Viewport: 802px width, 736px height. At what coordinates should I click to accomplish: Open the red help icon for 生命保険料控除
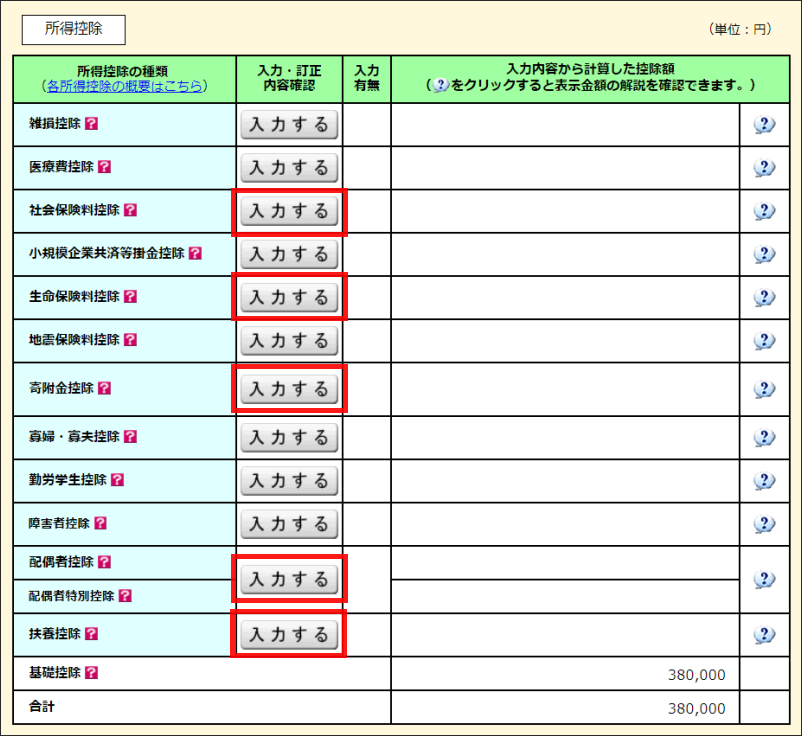click(x=130, y=297)
